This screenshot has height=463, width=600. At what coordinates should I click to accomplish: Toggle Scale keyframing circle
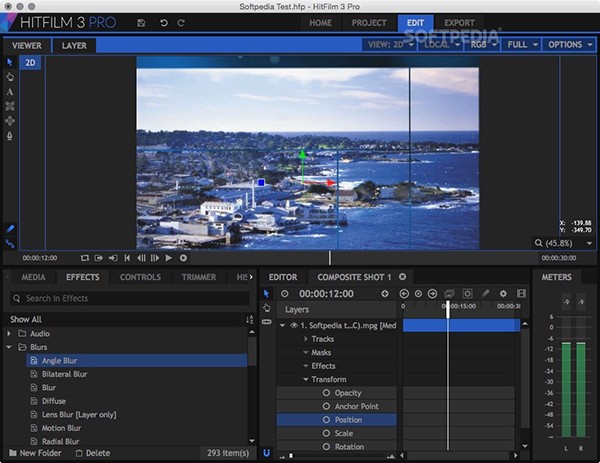[x=326, y=433]
